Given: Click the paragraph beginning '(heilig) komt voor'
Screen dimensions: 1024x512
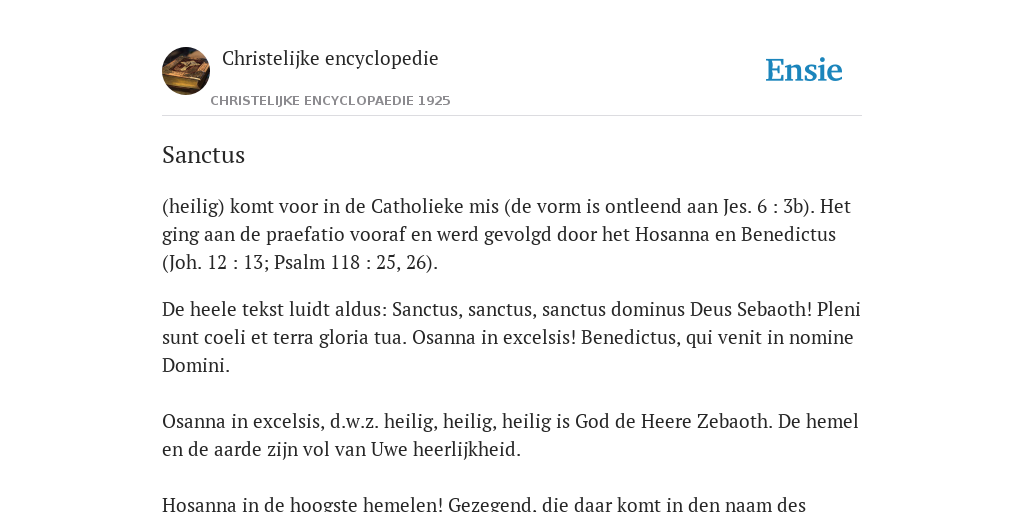Looking at the screenshot, I should coord(506,234).
